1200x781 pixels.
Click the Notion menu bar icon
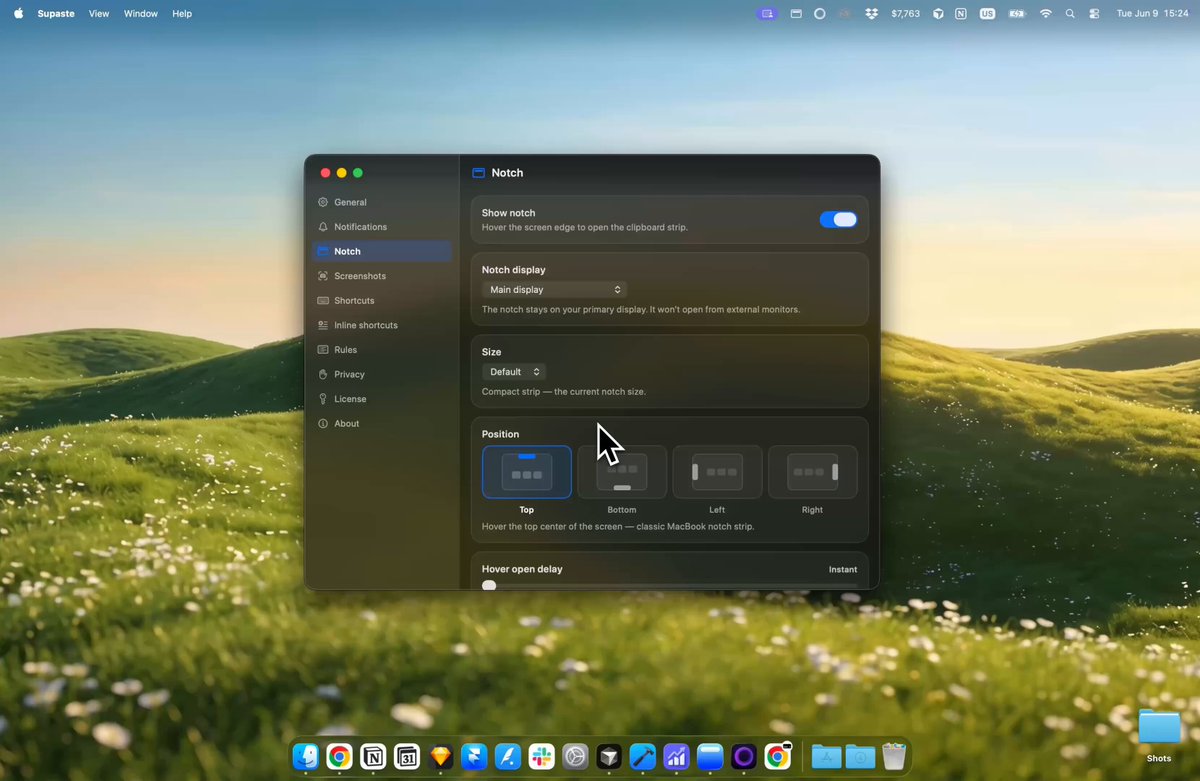click(x=961, y=14)
